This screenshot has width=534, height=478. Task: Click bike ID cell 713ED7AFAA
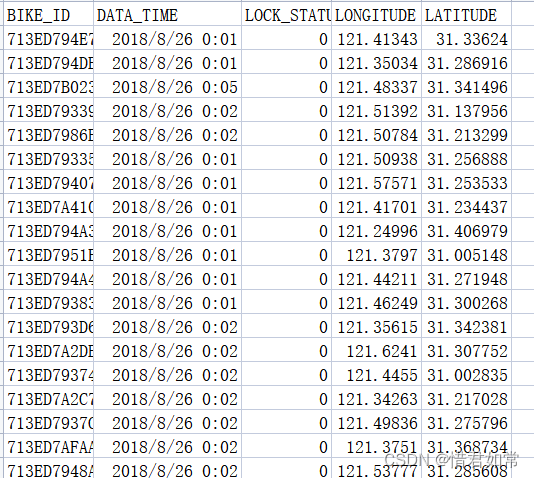point(48,446)
